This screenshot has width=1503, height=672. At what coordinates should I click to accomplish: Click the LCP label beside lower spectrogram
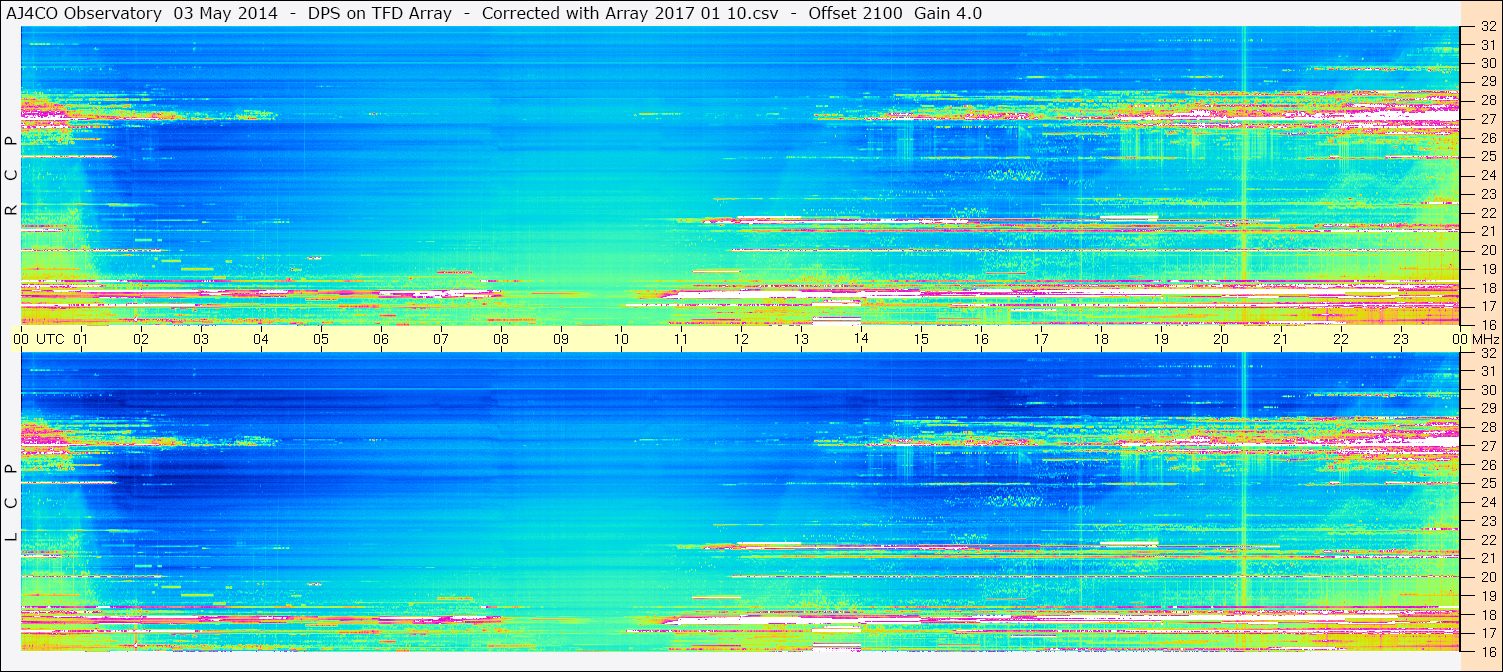tap(11, 503)
